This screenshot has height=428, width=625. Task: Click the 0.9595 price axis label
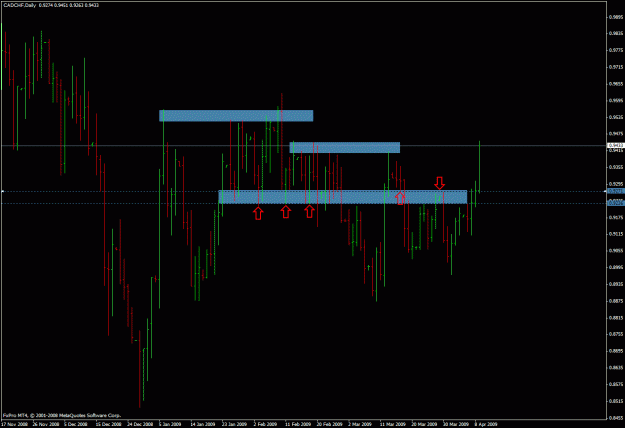pos(616,100)
